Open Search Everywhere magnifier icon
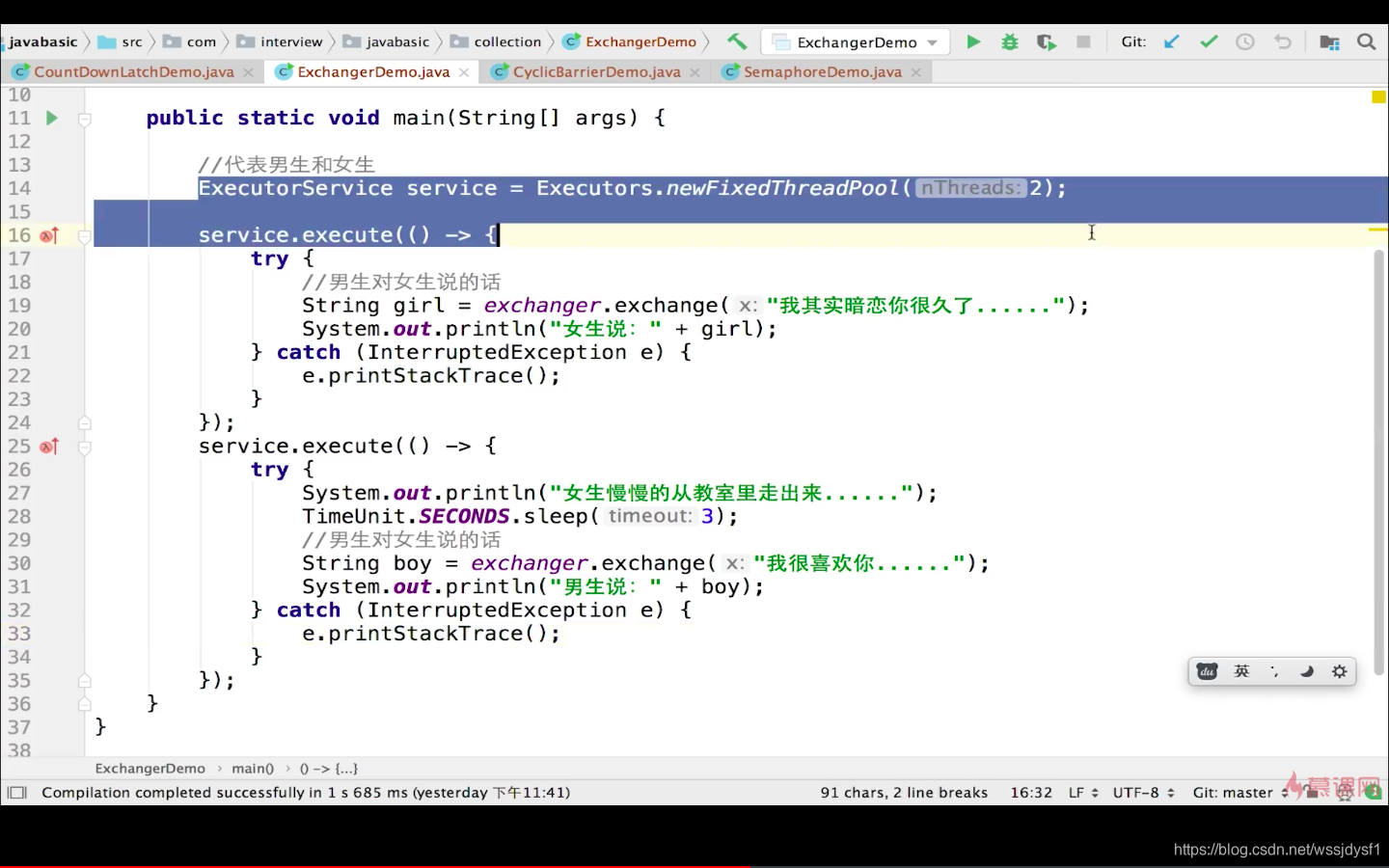The height and width of the screenshot is (868, 1389). tap(1366, 41)
